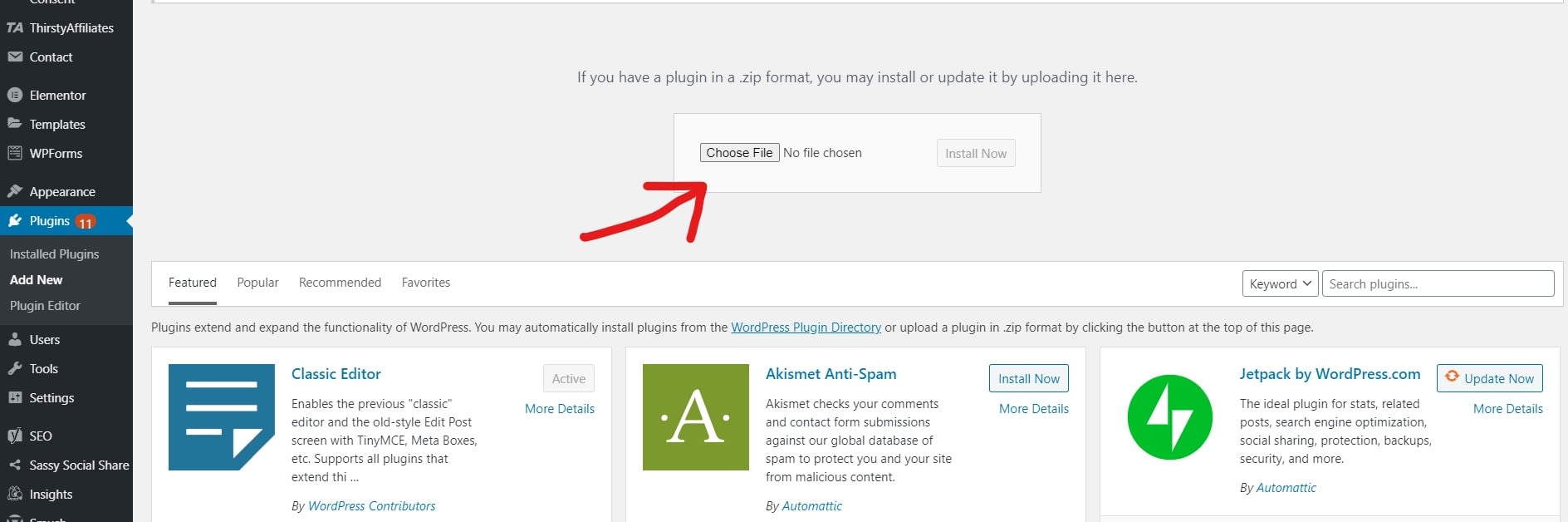Viewport: 1568px width, 522px height.
Task: Click Update Now for Jetpack
Action: click(x=1490, y=378)
